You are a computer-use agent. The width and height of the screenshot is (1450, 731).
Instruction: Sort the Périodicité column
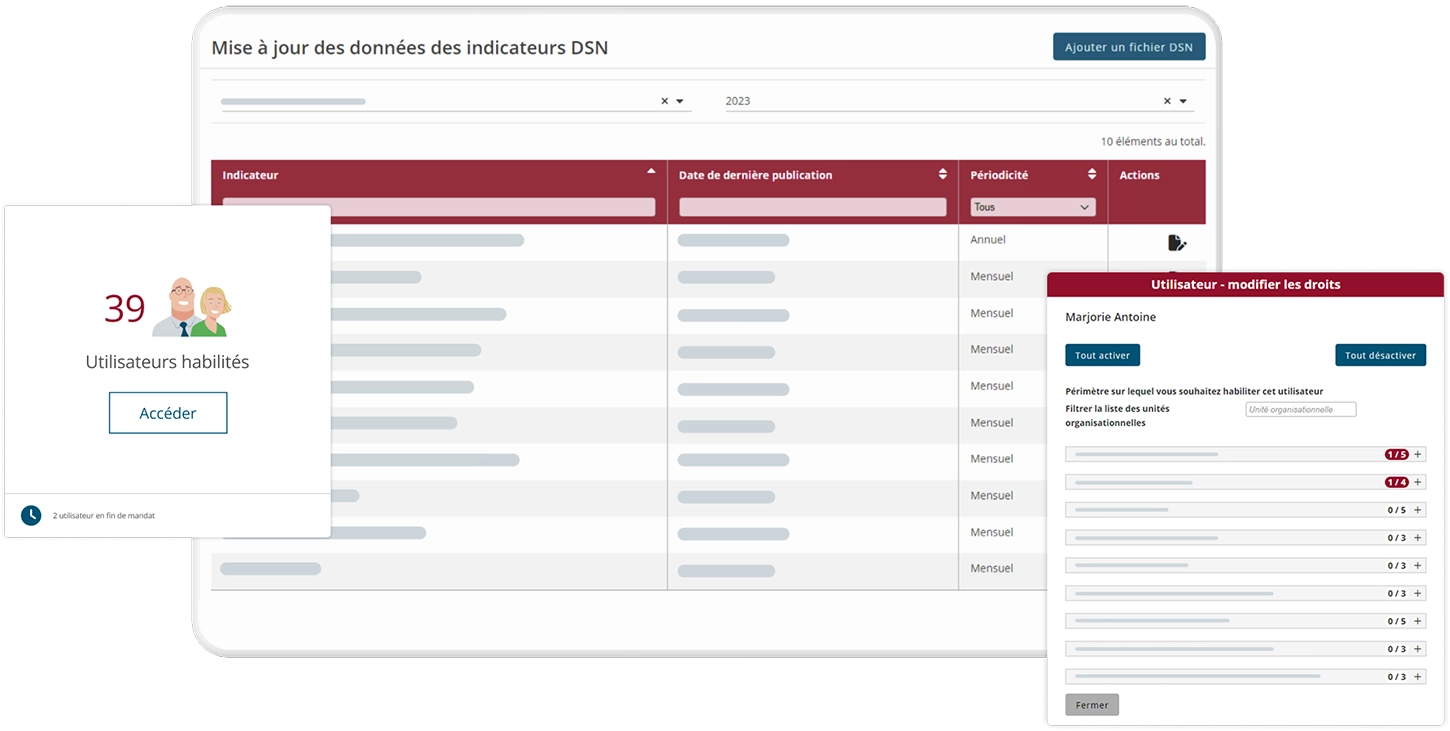pyautogui.click(x=1092, y=174)
